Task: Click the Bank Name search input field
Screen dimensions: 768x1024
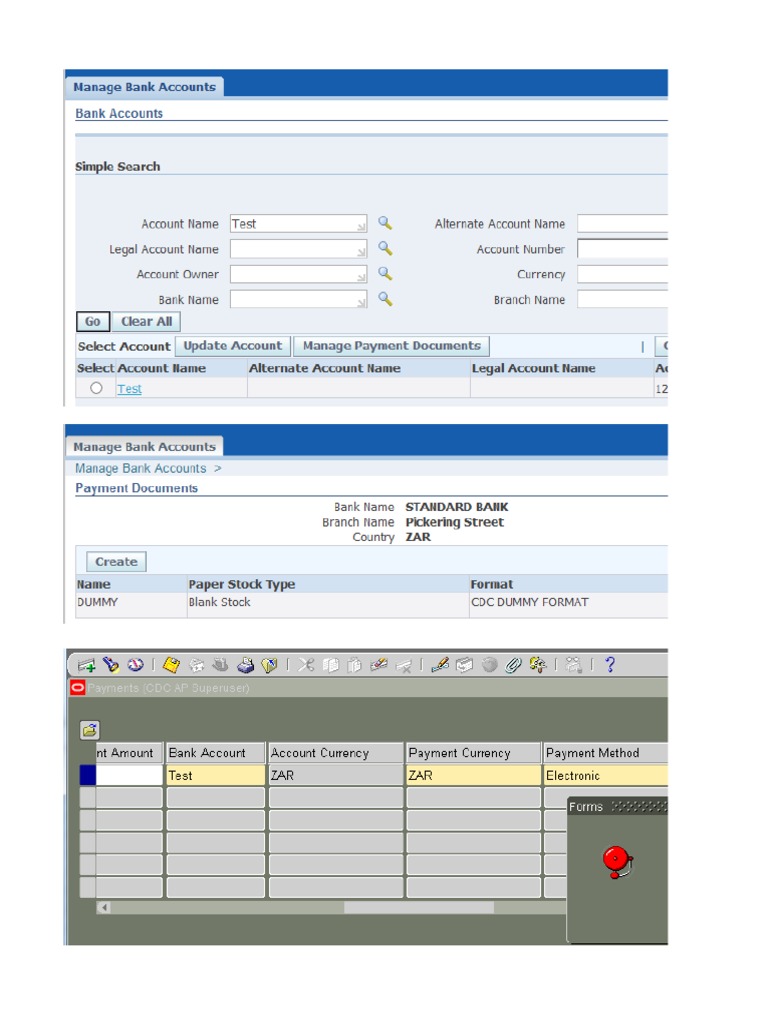Action: 298,300
